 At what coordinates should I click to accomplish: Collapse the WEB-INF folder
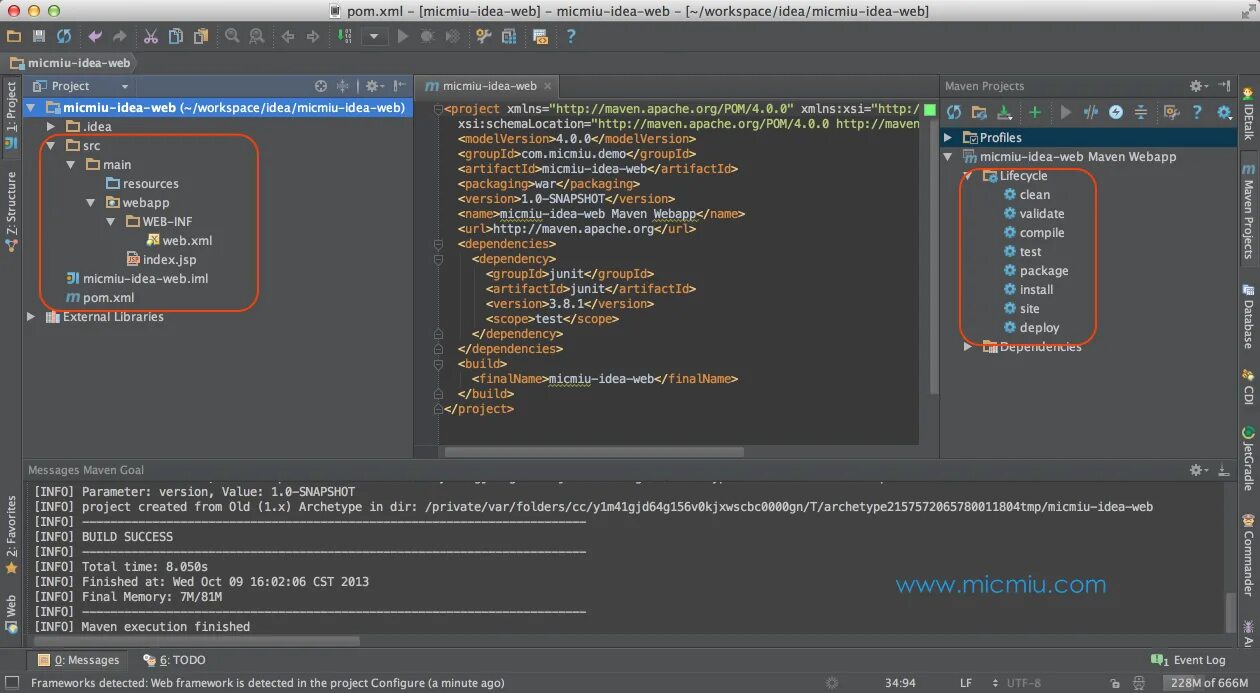[111, 222]
